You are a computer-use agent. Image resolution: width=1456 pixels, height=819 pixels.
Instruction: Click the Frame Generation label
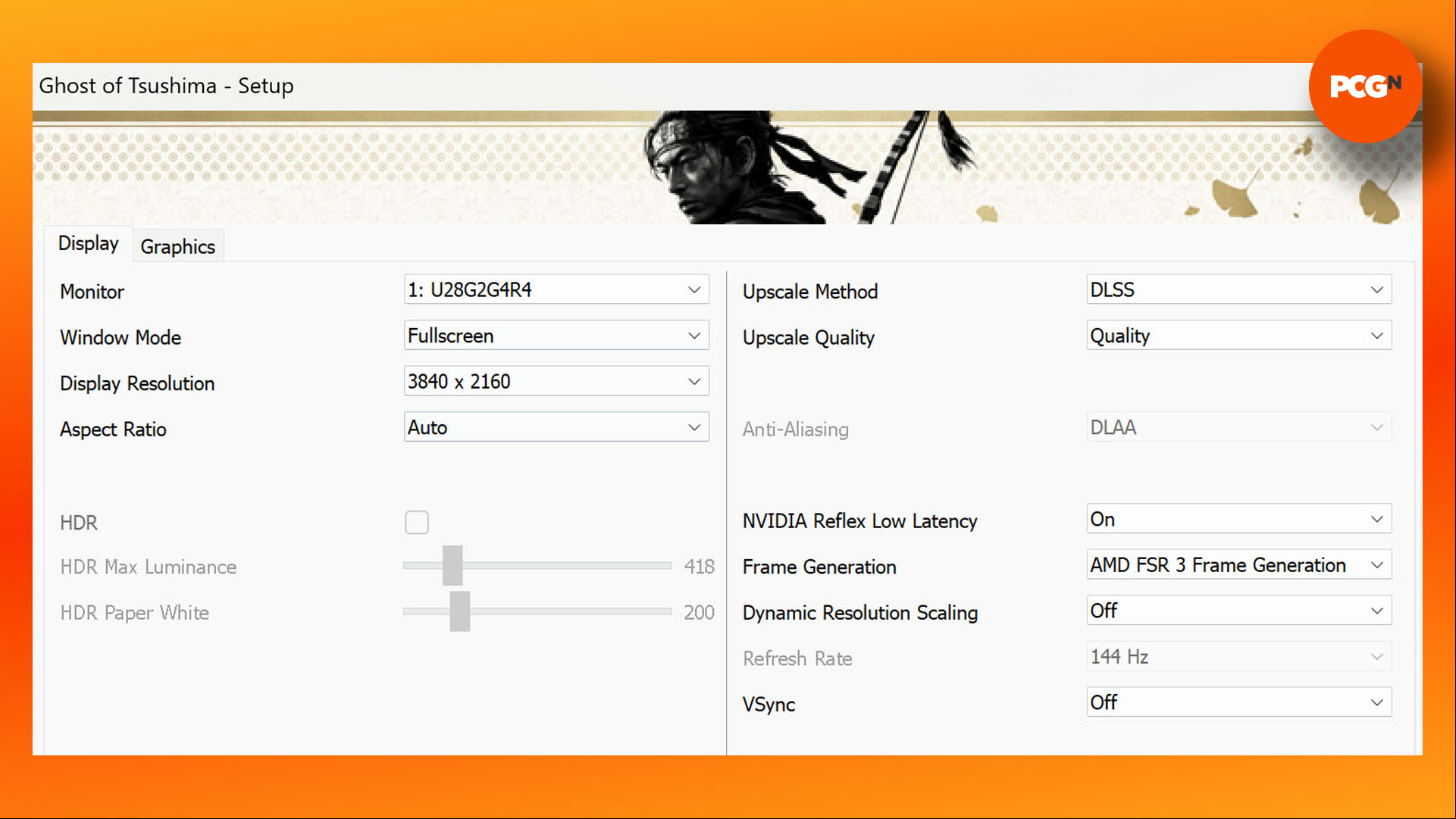coord(819,567)
